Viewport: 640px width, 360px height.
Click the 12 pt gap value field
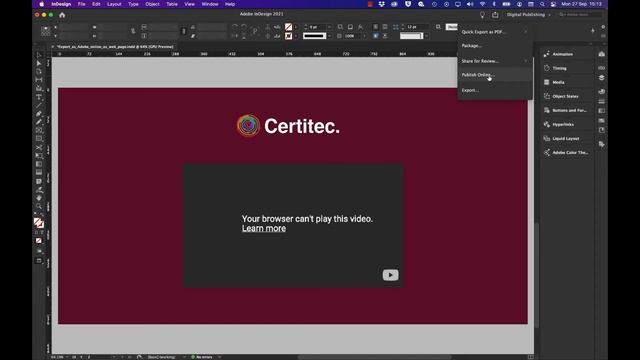[x=416, y=27]
